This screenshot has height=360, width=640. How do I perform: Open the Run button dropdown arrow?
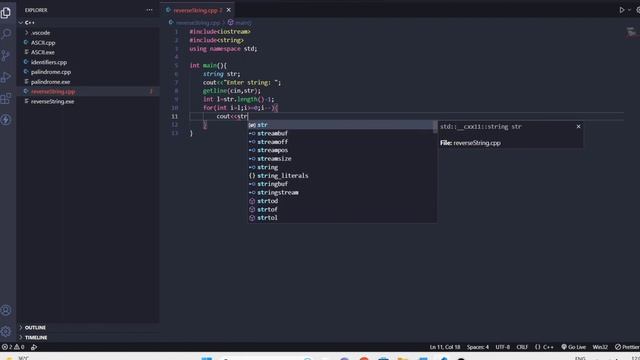point(629,10)
